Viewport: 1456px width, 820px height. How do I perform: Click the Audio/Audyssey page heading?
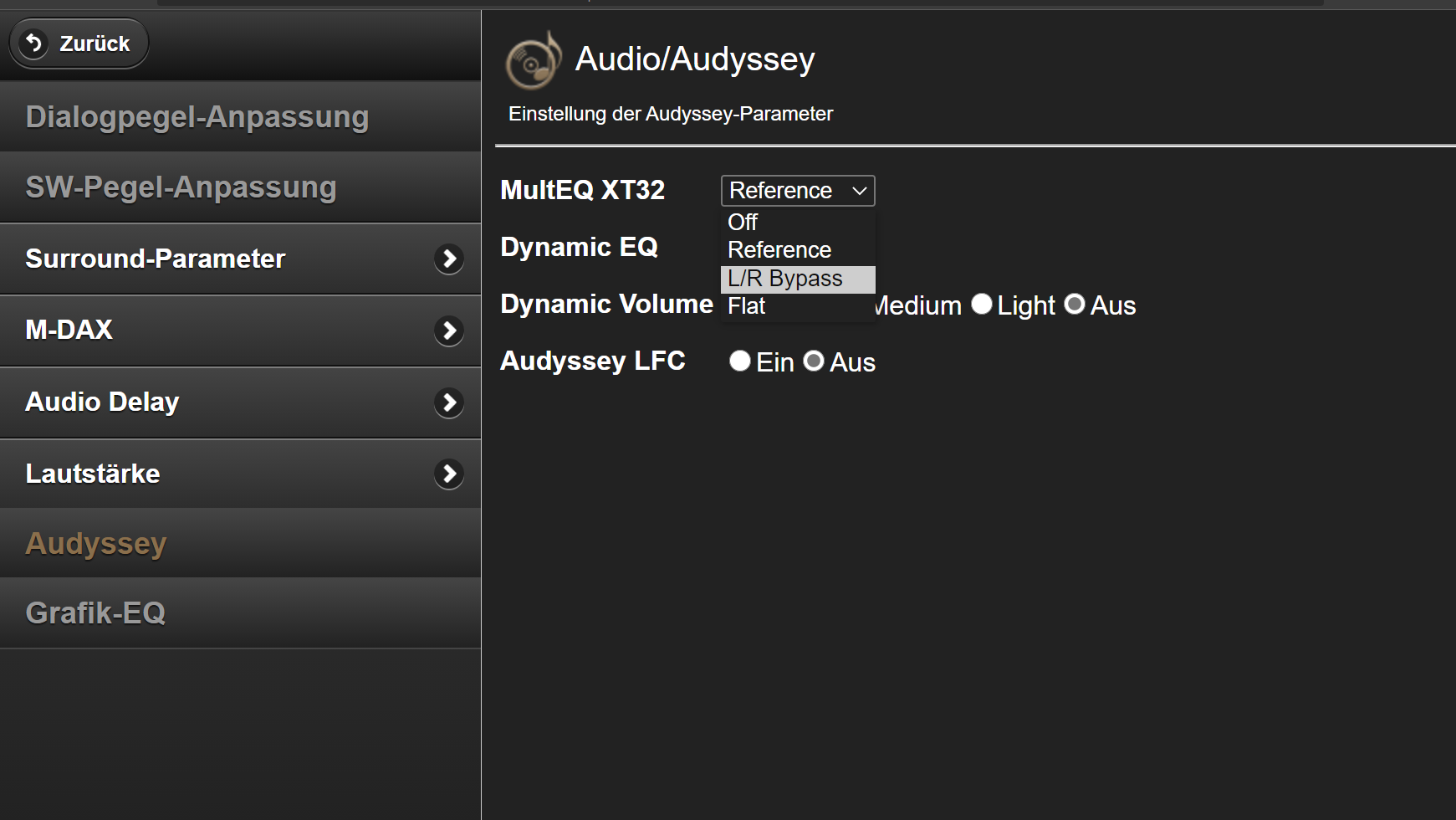point(695,59)
